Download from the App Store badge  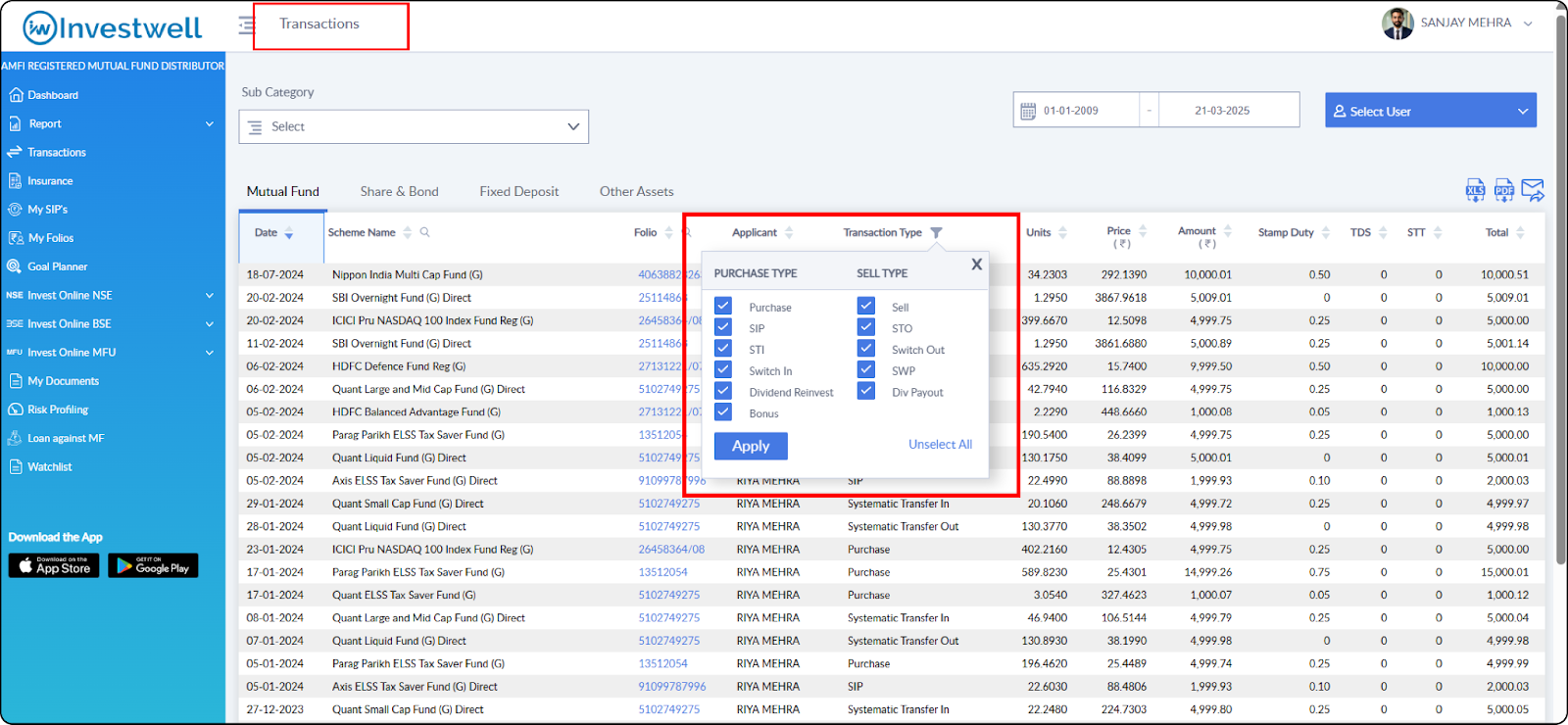(x=54, y=565)
